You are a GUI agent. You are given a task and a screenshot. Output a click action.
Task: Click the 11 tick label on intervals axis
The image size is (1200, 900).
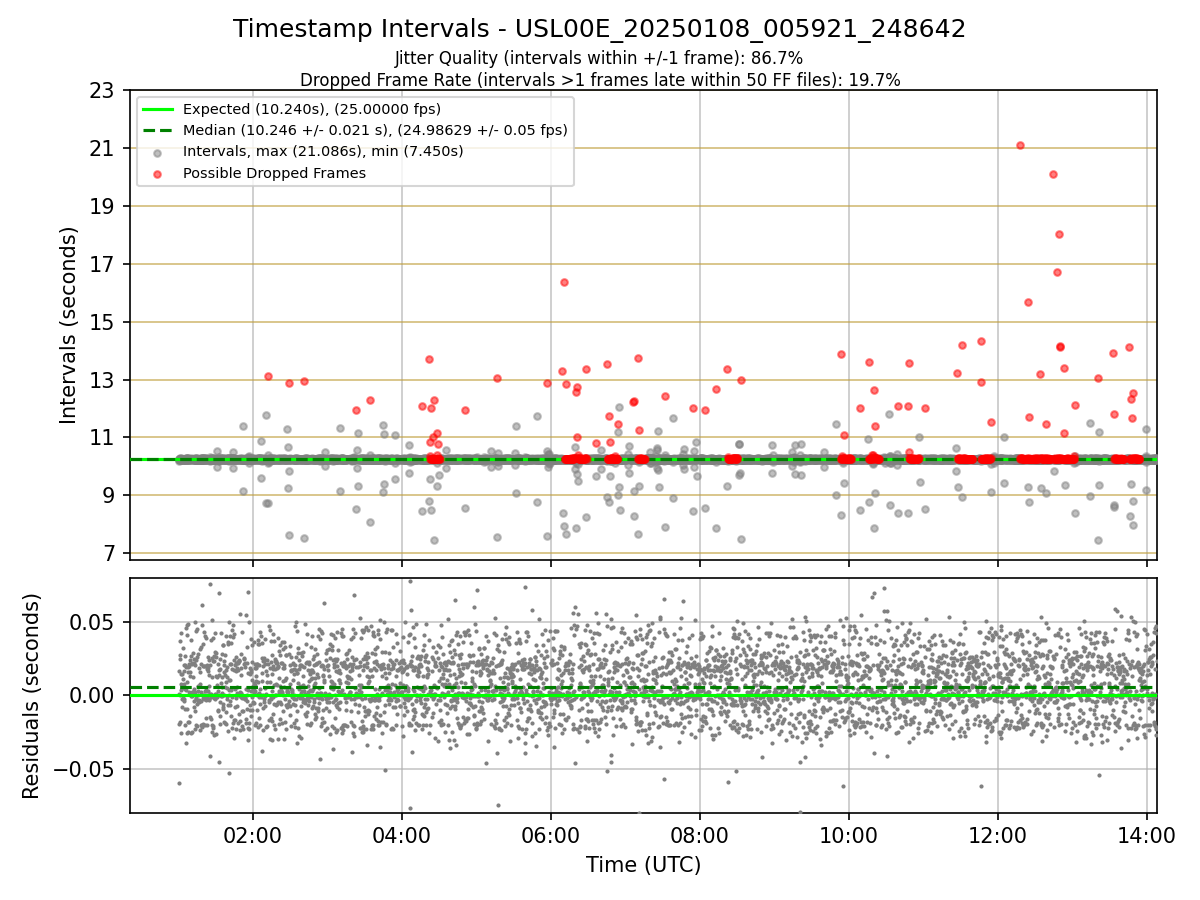(104, 438)
